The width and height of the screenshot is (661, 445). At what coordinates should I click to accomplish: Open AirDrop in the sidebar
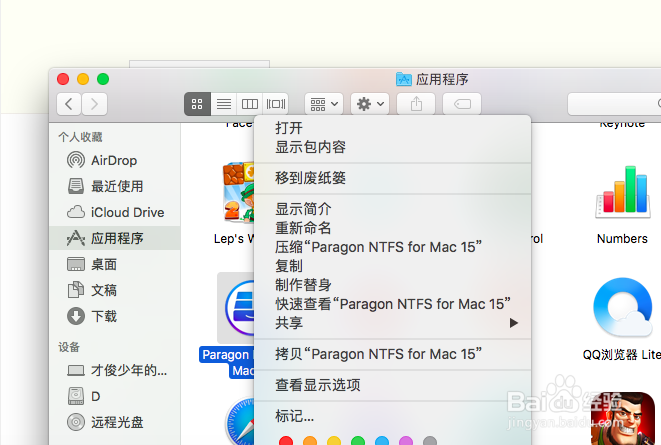click(115, 161)
